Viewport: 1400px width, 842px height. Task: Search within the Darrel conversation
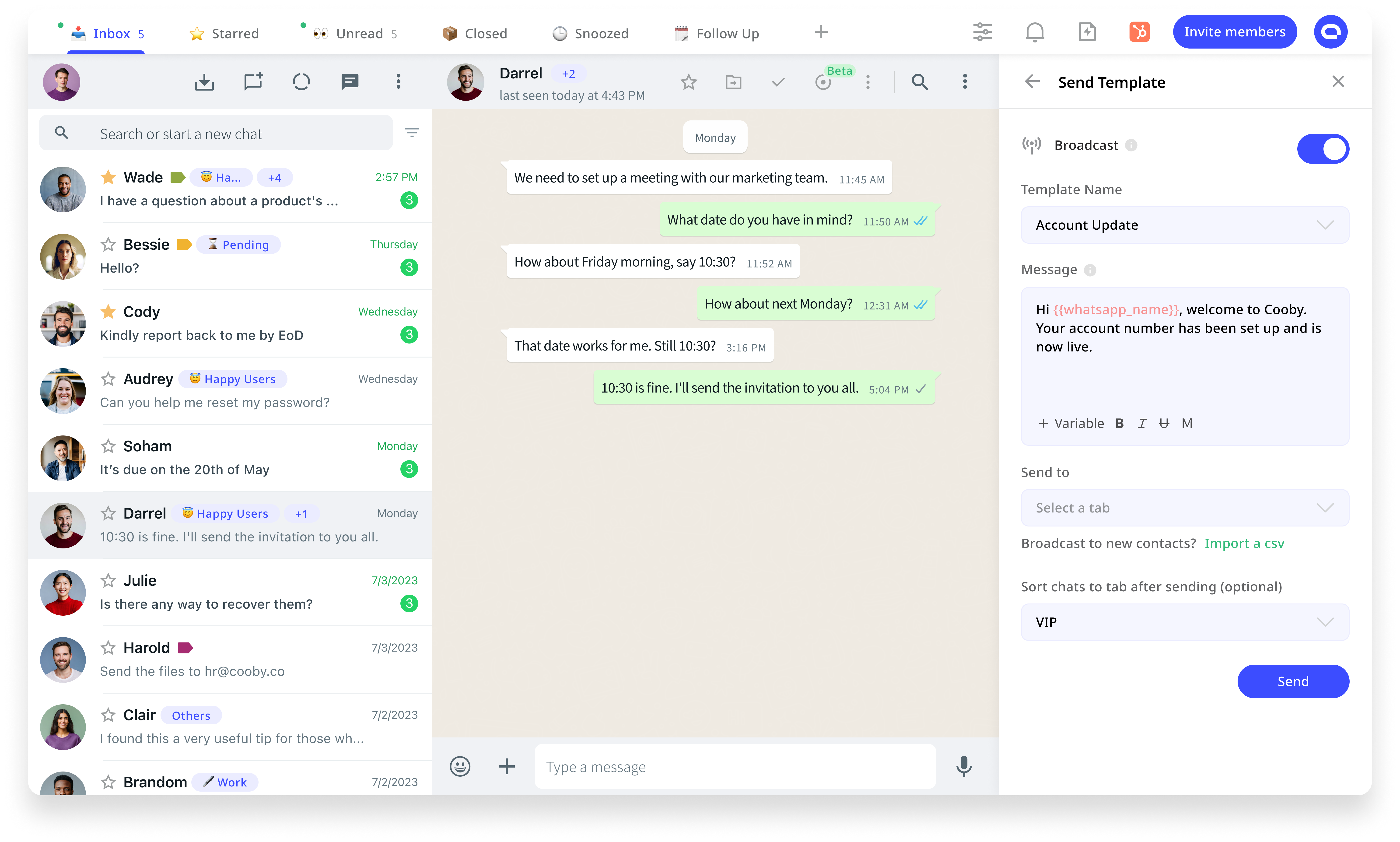[920, 82]
